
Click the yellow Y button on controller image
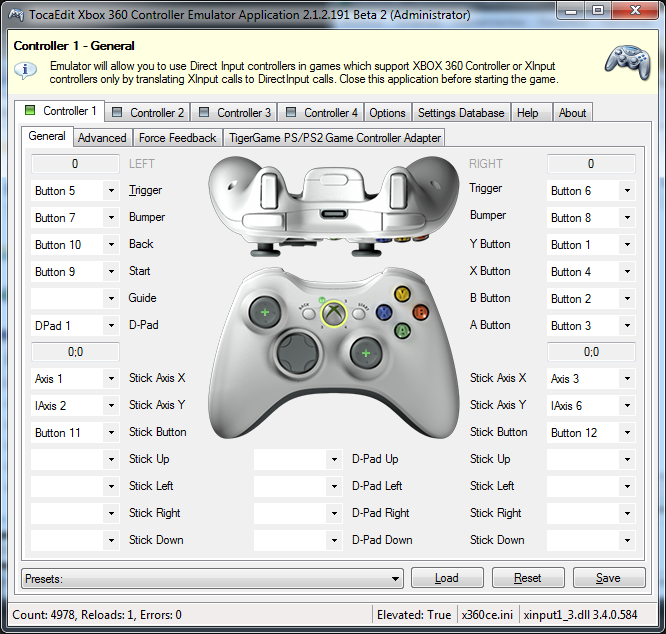click(x=402, y=294)
